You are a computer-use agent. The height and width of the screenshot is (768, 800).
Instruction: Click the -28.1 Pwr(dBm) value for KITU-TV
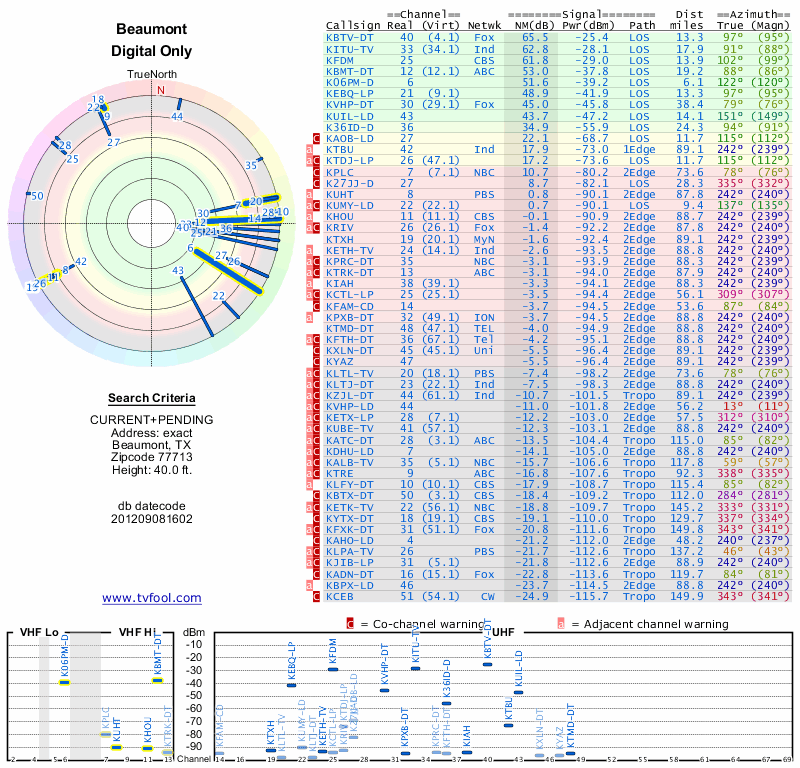592,49
